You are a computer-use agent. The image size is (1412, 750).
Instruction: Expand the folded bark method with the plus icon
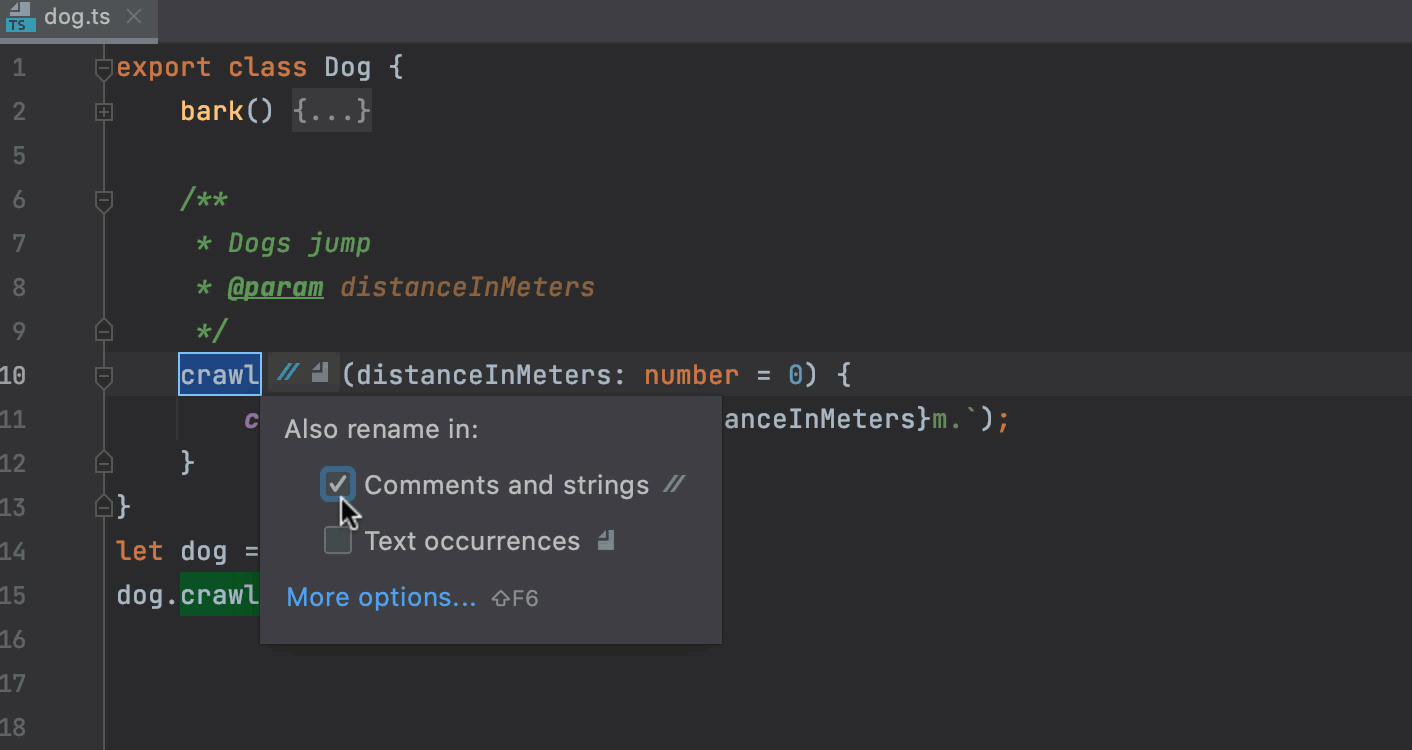tap(103, 111)
